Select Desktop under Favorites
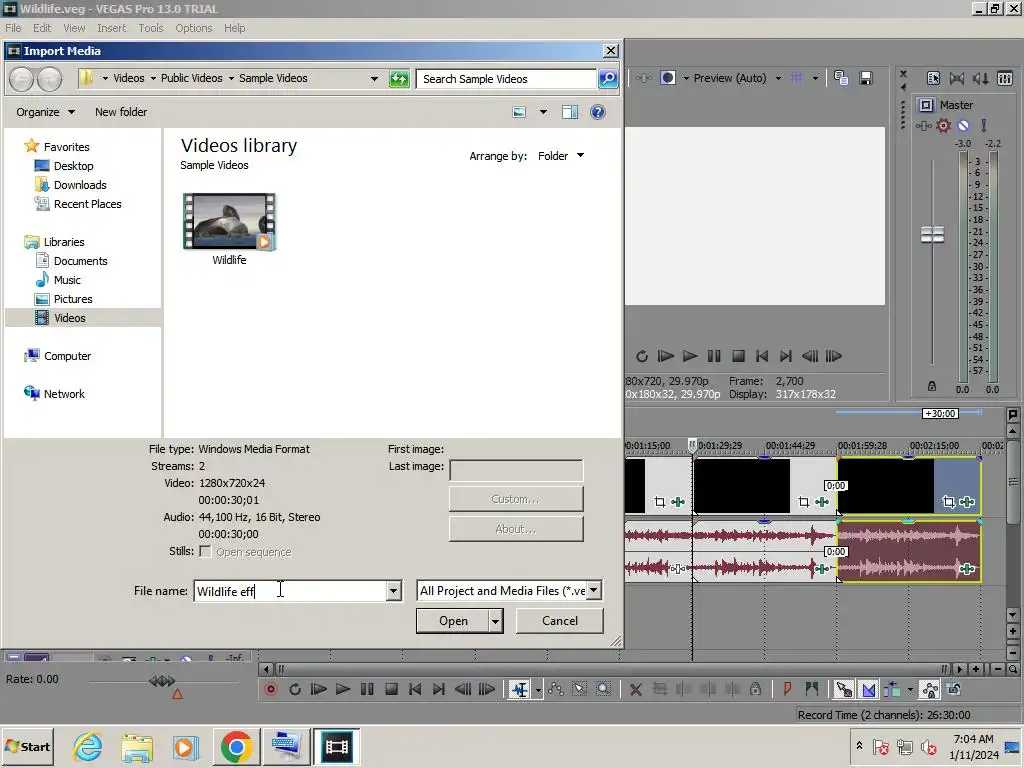This screenshot has width=1024, height=768. [x=73, y=166]
